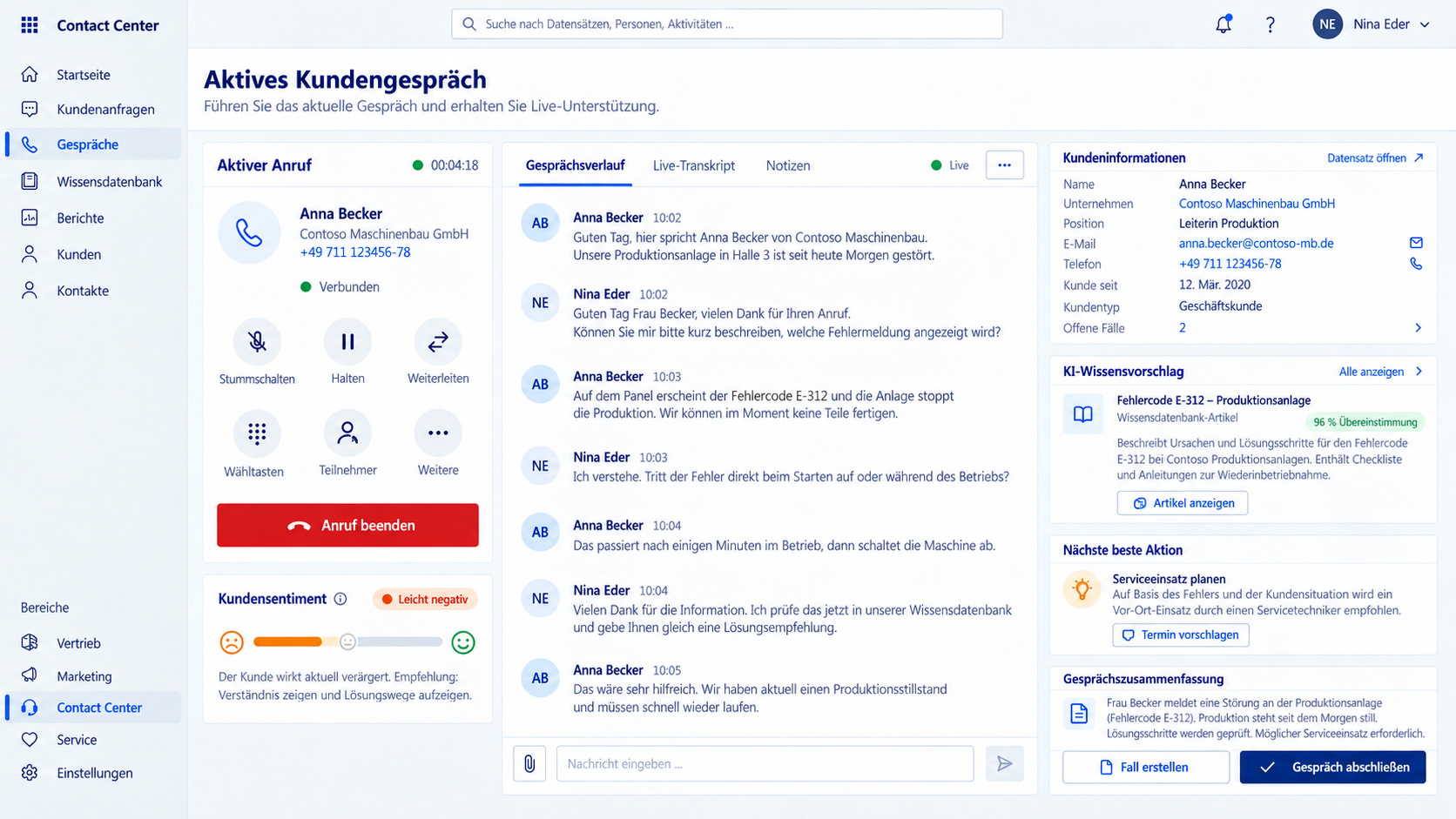1456x819 pixels.
Task: Open Weitere call options
Action: (438, 433)
